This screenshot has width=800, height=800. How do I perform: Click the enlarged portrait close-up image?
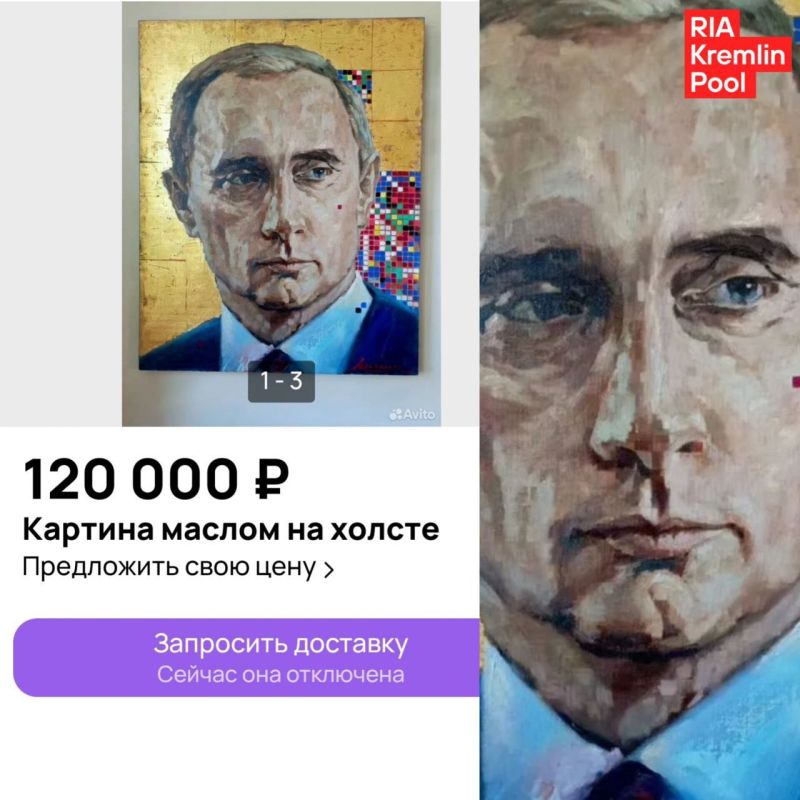click(x=640, y=400)
